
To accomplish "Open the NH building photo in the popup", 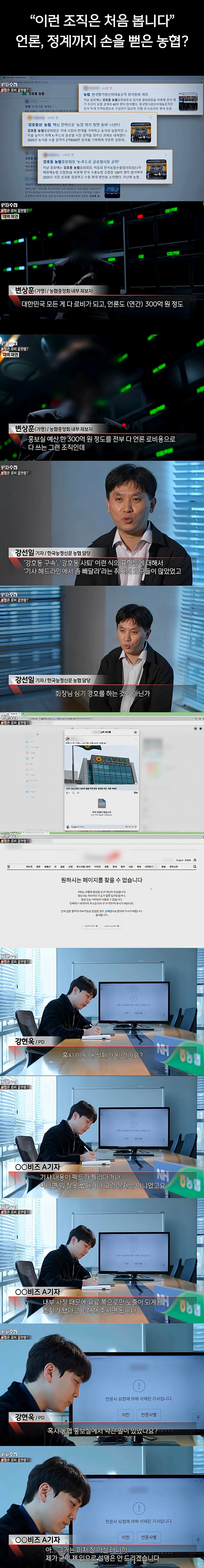I will pyautogui.click(x=101, y=766).
